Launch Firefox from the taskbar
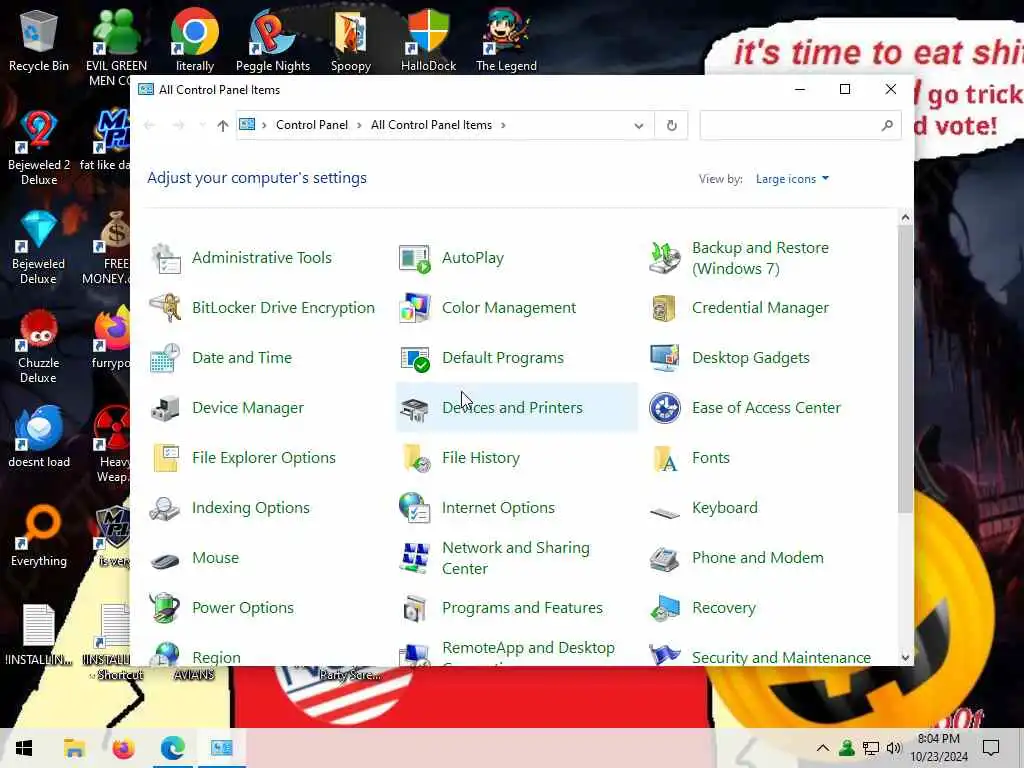The width and height of the screenshot is (1024, 768). [123, 748]
